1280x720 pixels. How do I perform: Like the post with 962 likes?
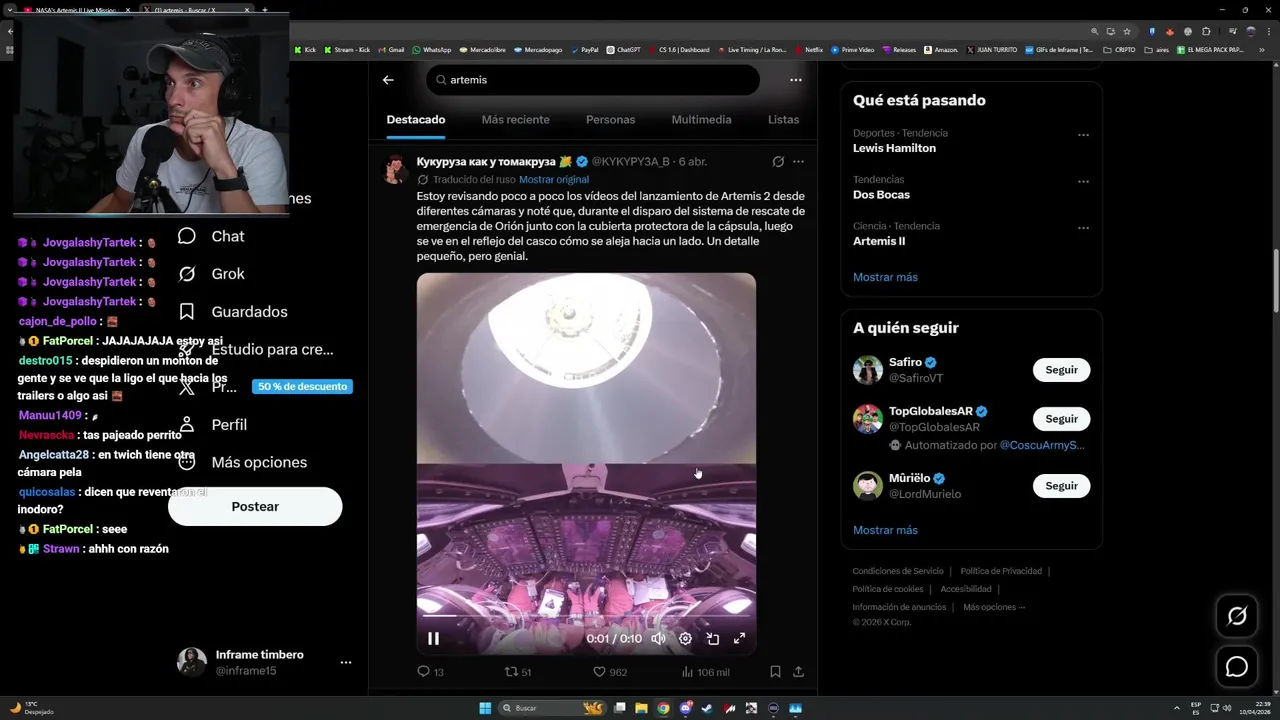(610, 672)
